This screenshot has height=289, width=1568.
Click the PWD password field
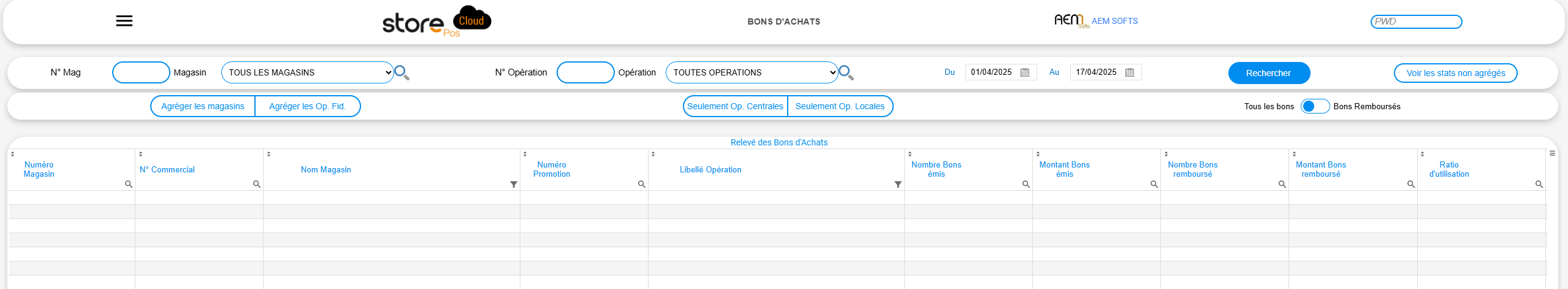[x=1416, y=21]
